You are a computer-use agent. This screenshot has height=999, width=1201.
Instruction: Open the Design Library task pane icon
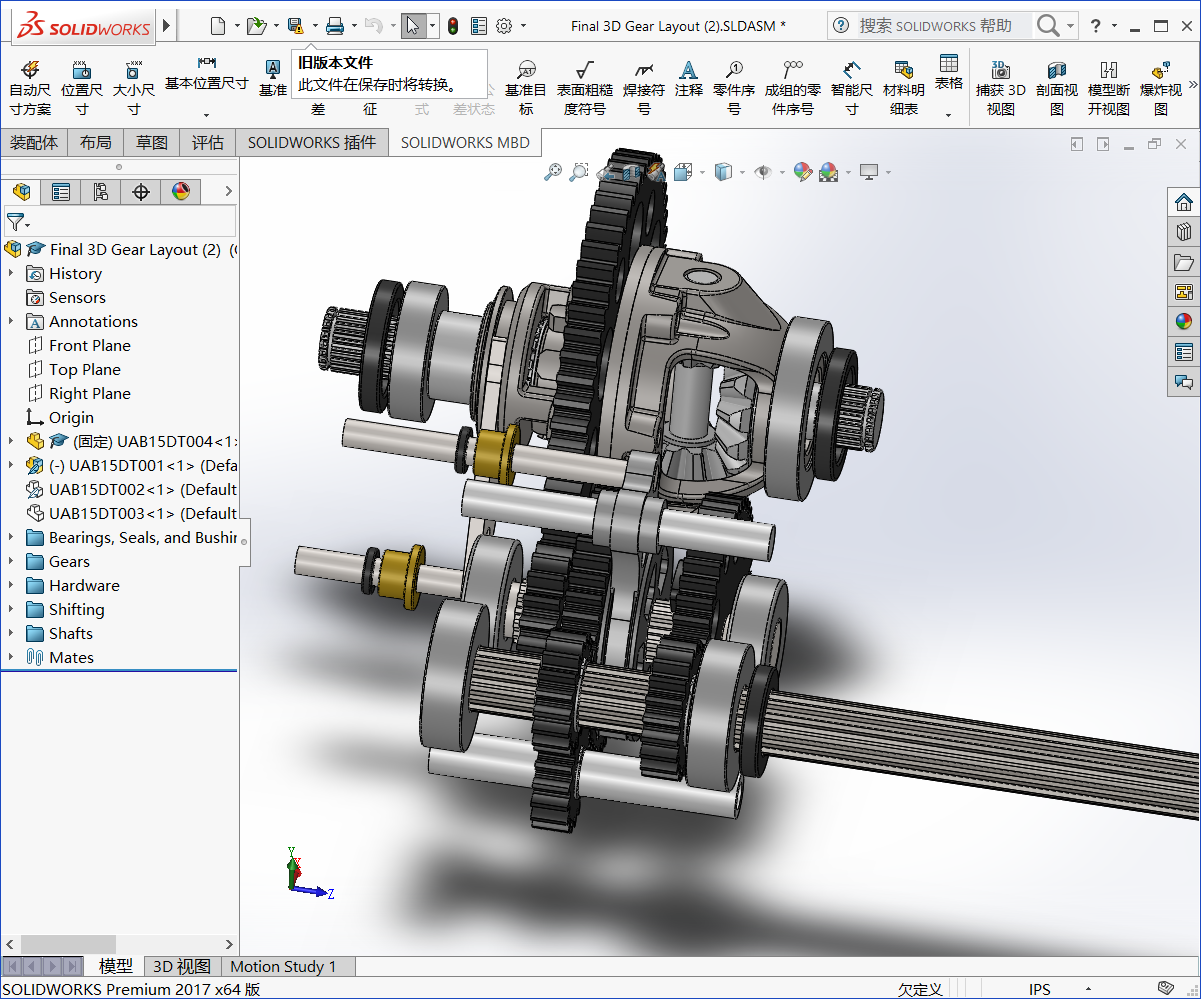pos(1184,232)
